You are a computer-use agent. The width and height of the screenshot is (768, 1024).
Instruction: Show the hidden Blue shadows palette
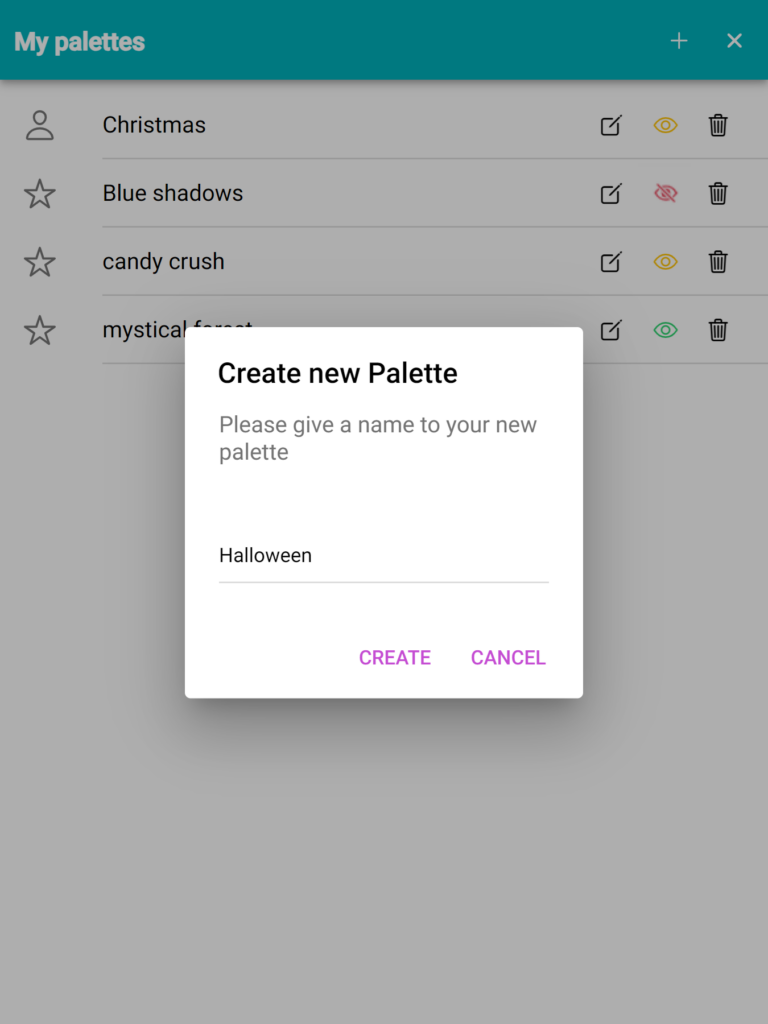click(x=665, y=193)
